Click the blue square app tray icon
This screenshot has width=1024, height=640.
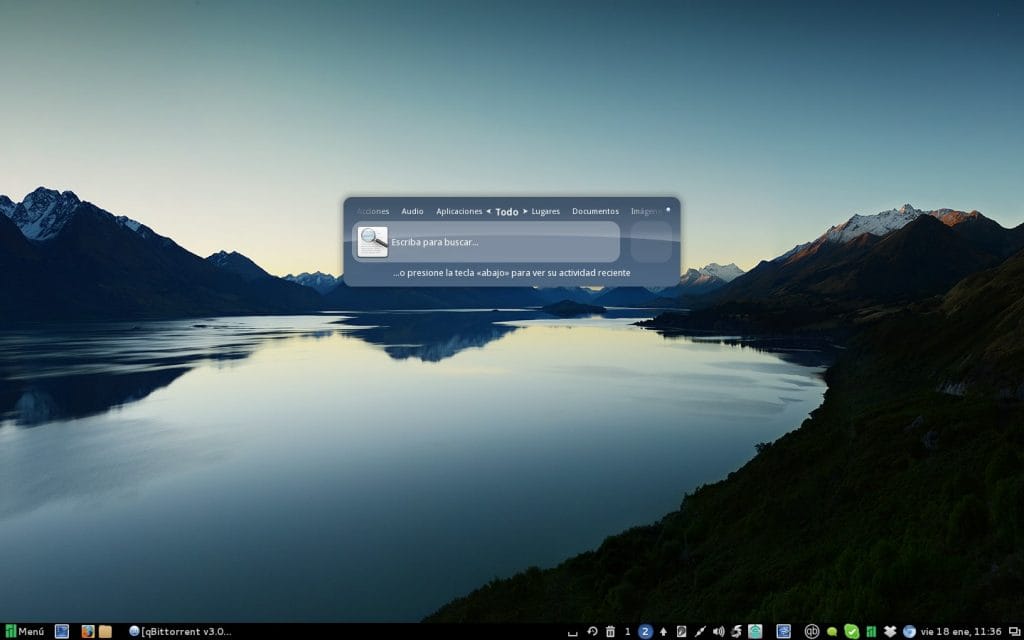pos(783,632)
